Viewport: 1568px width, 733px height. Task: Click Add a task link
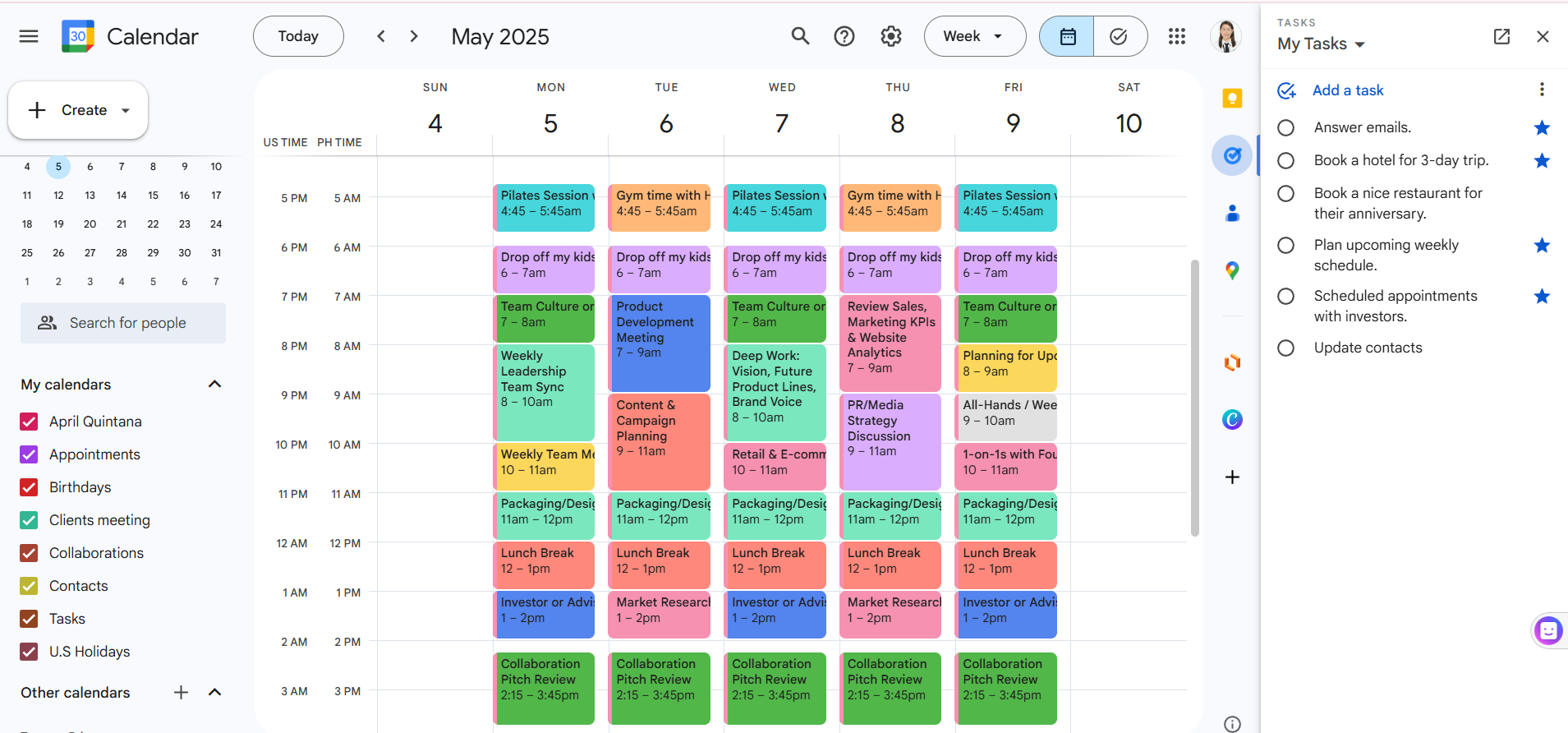[x=1347, y=90]
